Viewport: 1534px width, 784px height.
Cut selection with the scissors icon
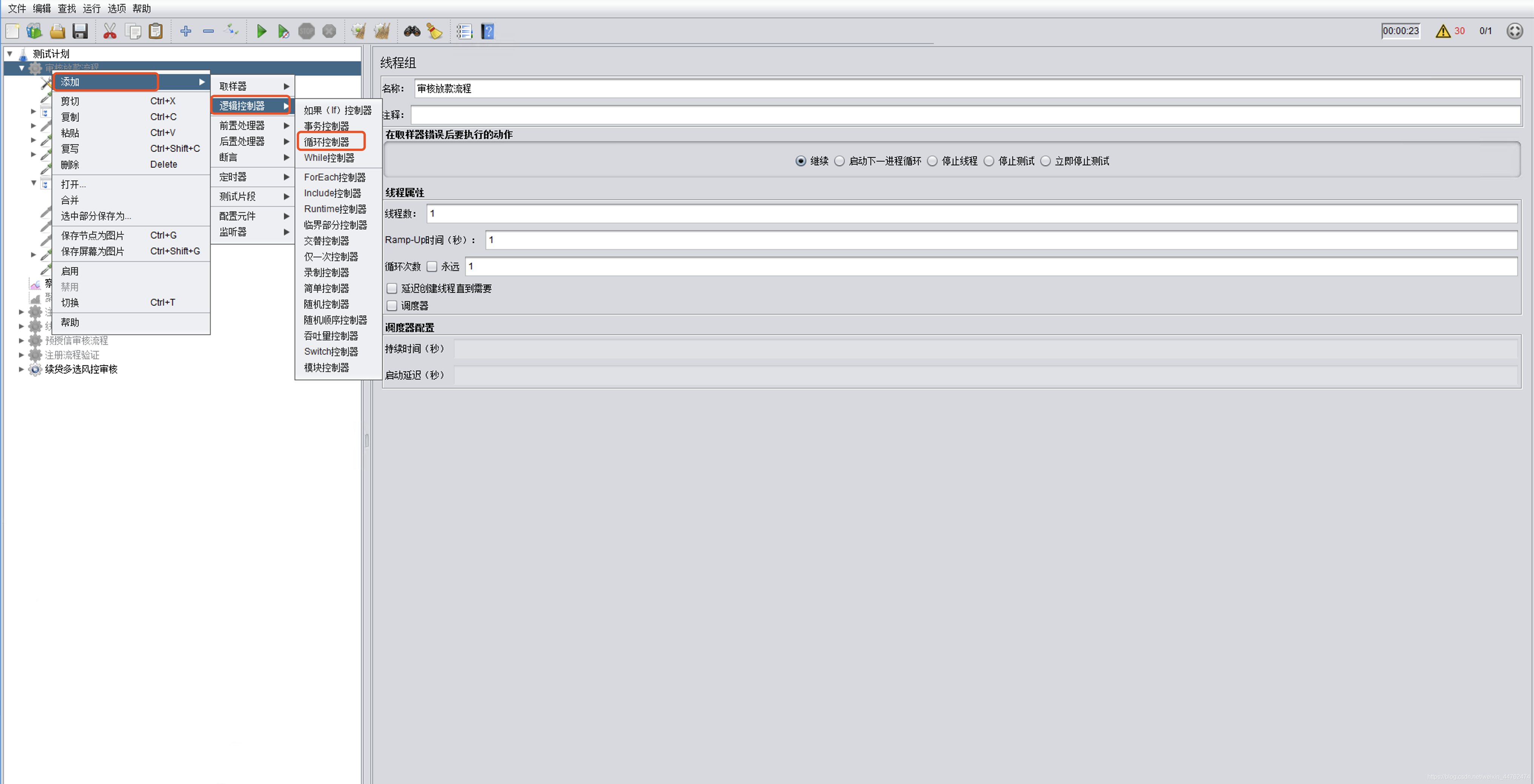[x=110, y=31]
